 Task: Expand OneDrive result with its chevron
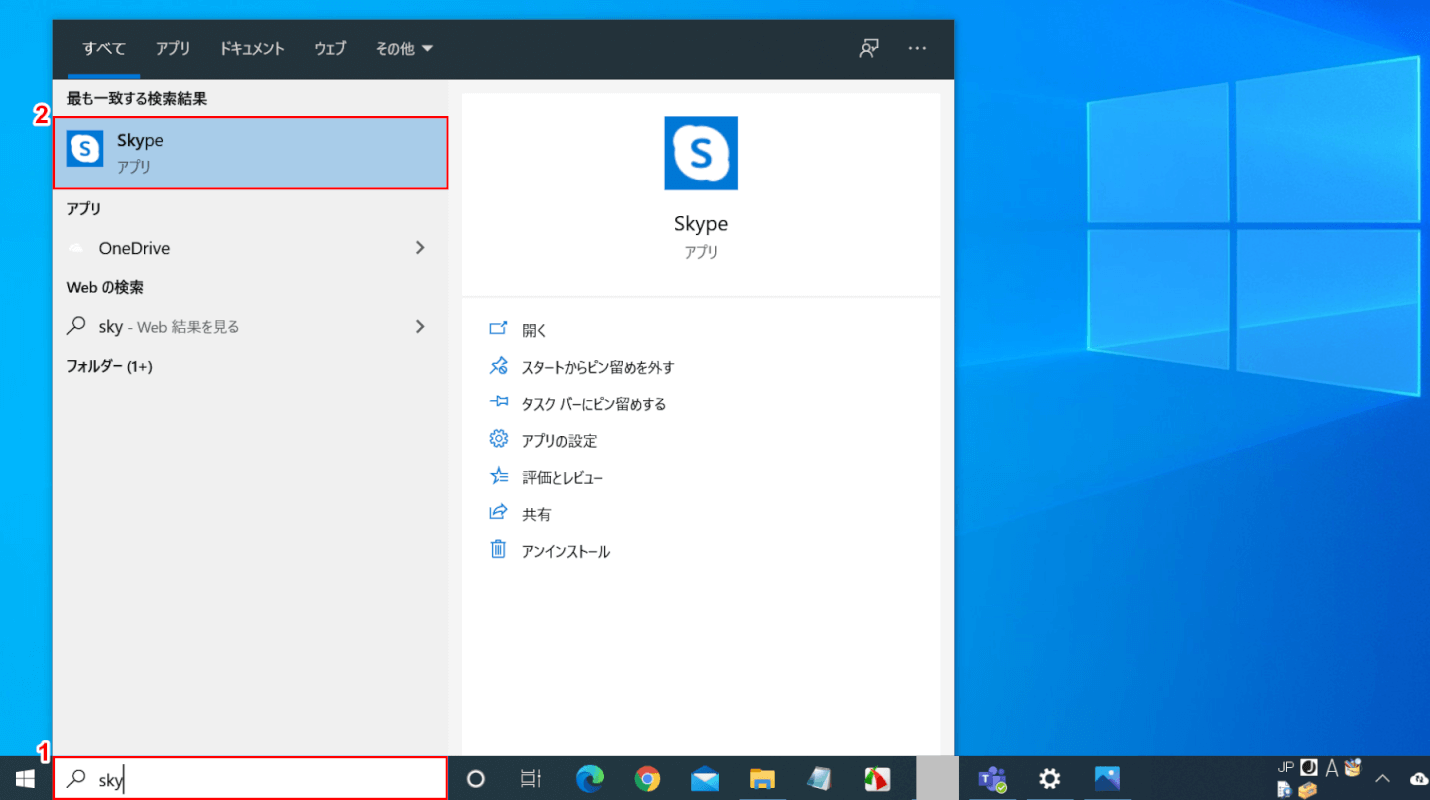tap(420, 248)
